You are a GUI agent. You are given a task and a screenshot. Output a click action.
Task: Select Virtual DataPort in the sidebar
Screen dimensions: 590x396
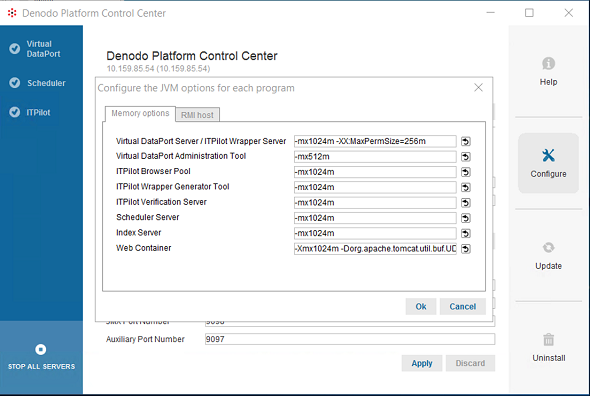coord(36,49)
